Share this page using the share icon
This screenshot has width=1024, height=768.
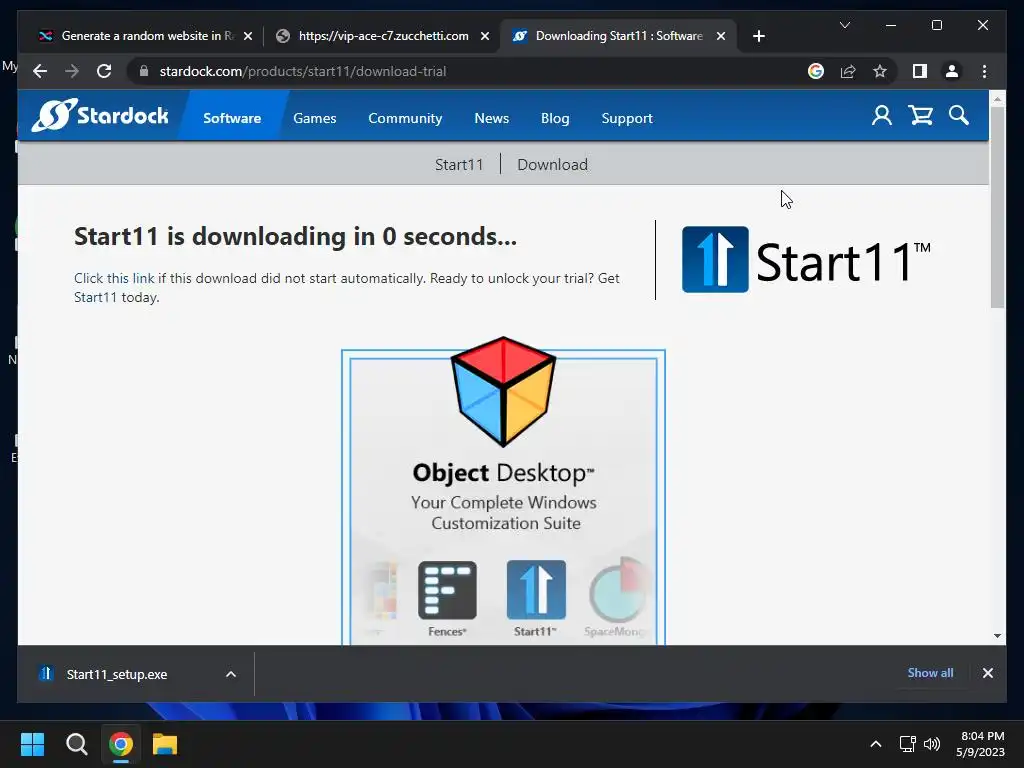click(848, 71)
